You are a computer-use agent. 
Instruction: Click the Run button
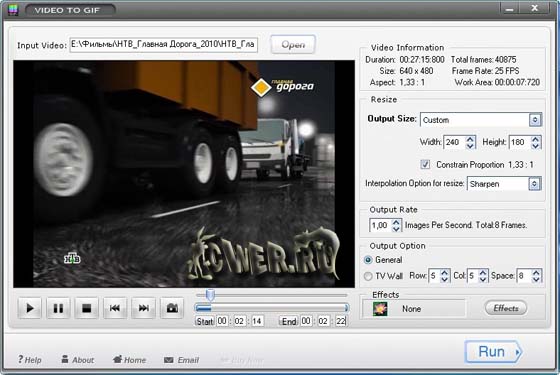click(x=493, y=352)
